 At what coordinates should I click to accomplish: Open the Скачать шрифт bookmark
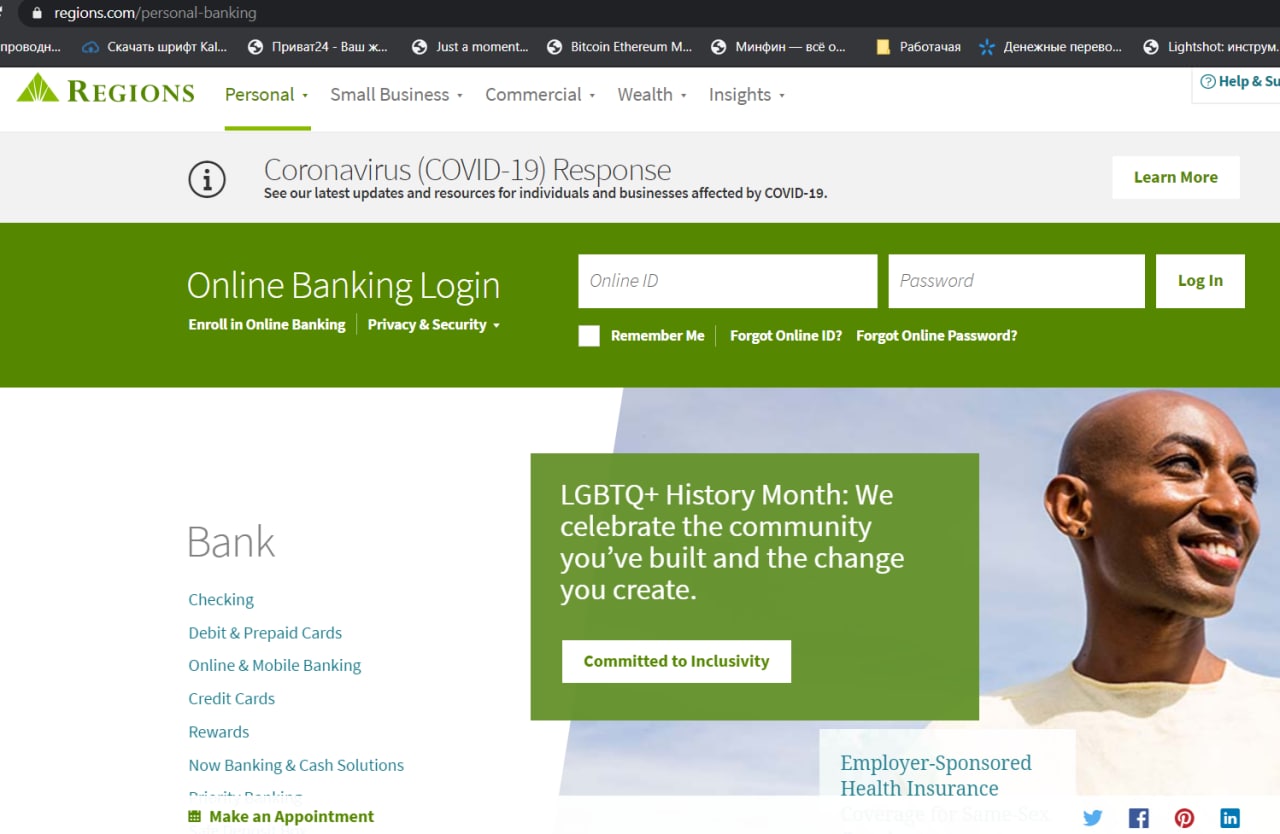point(156,46)
